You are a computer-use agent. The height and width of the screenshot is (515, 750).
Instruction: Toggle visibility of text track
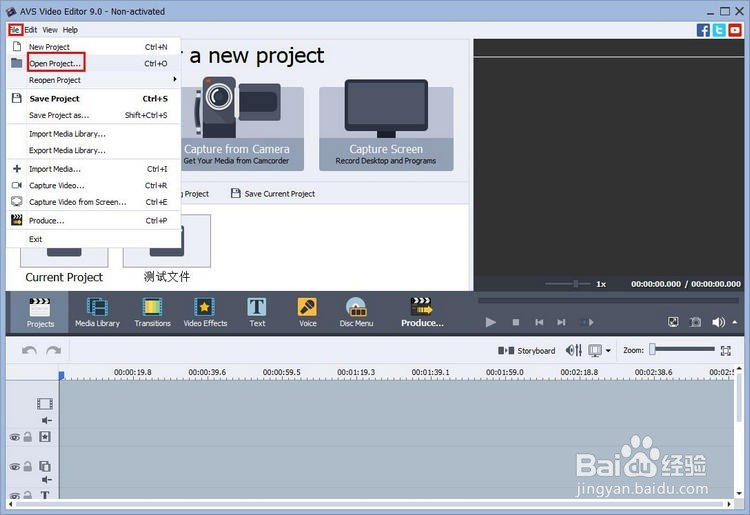pyautogui.click(x=15, y=495)
